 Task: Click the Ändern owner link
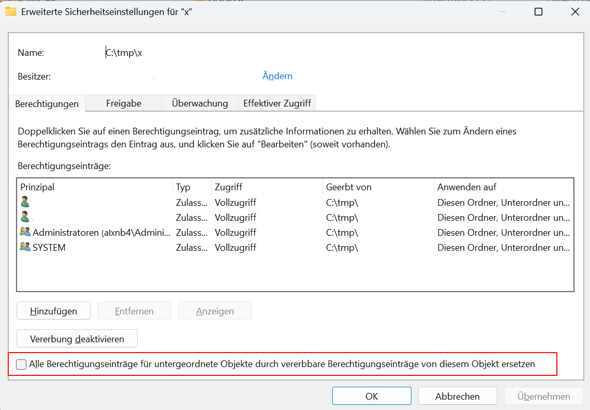coord(277,76)
